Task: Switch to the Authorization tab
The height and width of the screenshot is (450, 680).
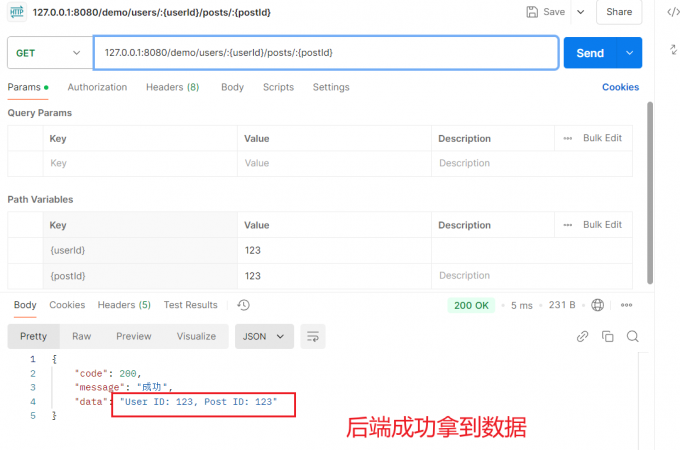Action: tap(97, 87)
